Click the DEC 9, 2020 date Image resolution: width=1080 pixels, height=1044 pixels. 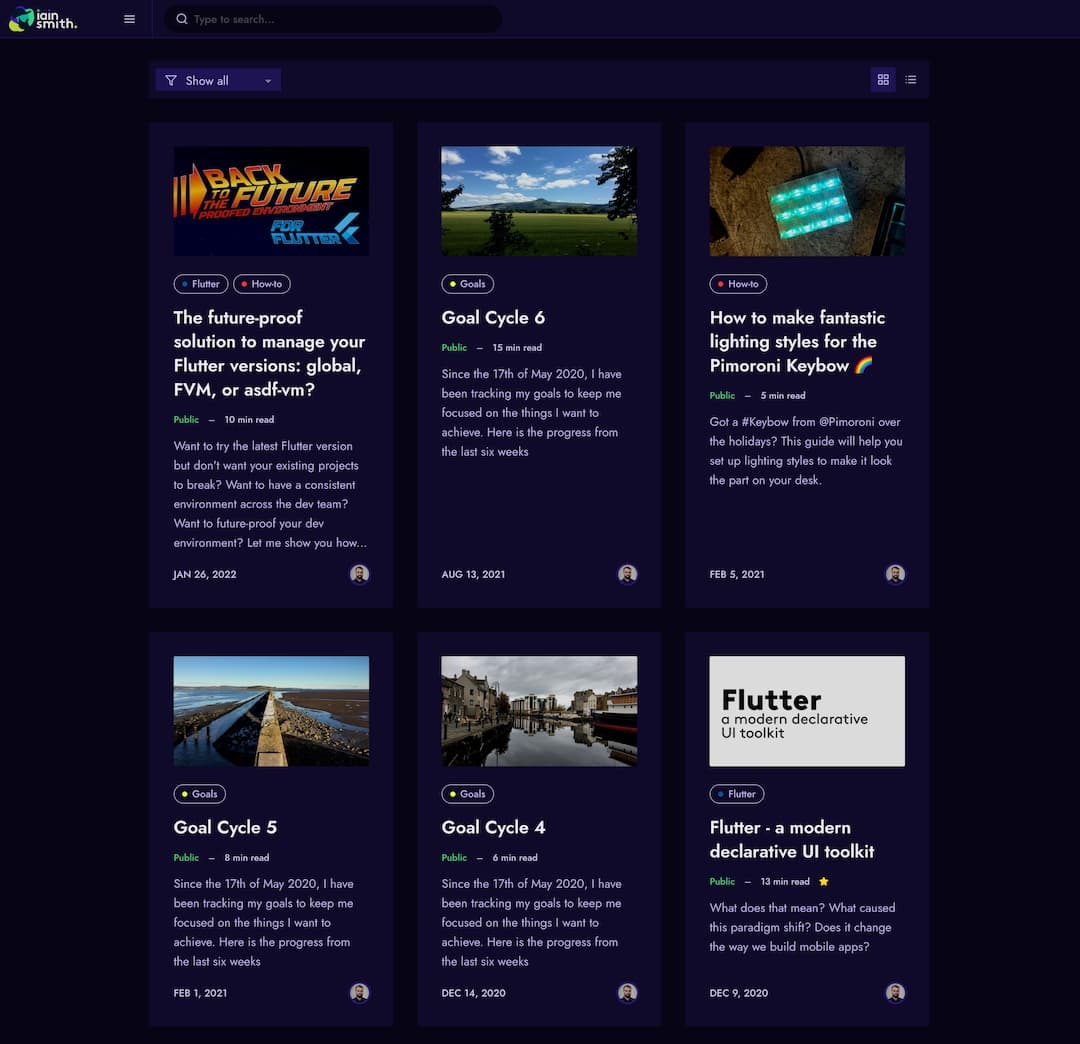coord(738,993)
